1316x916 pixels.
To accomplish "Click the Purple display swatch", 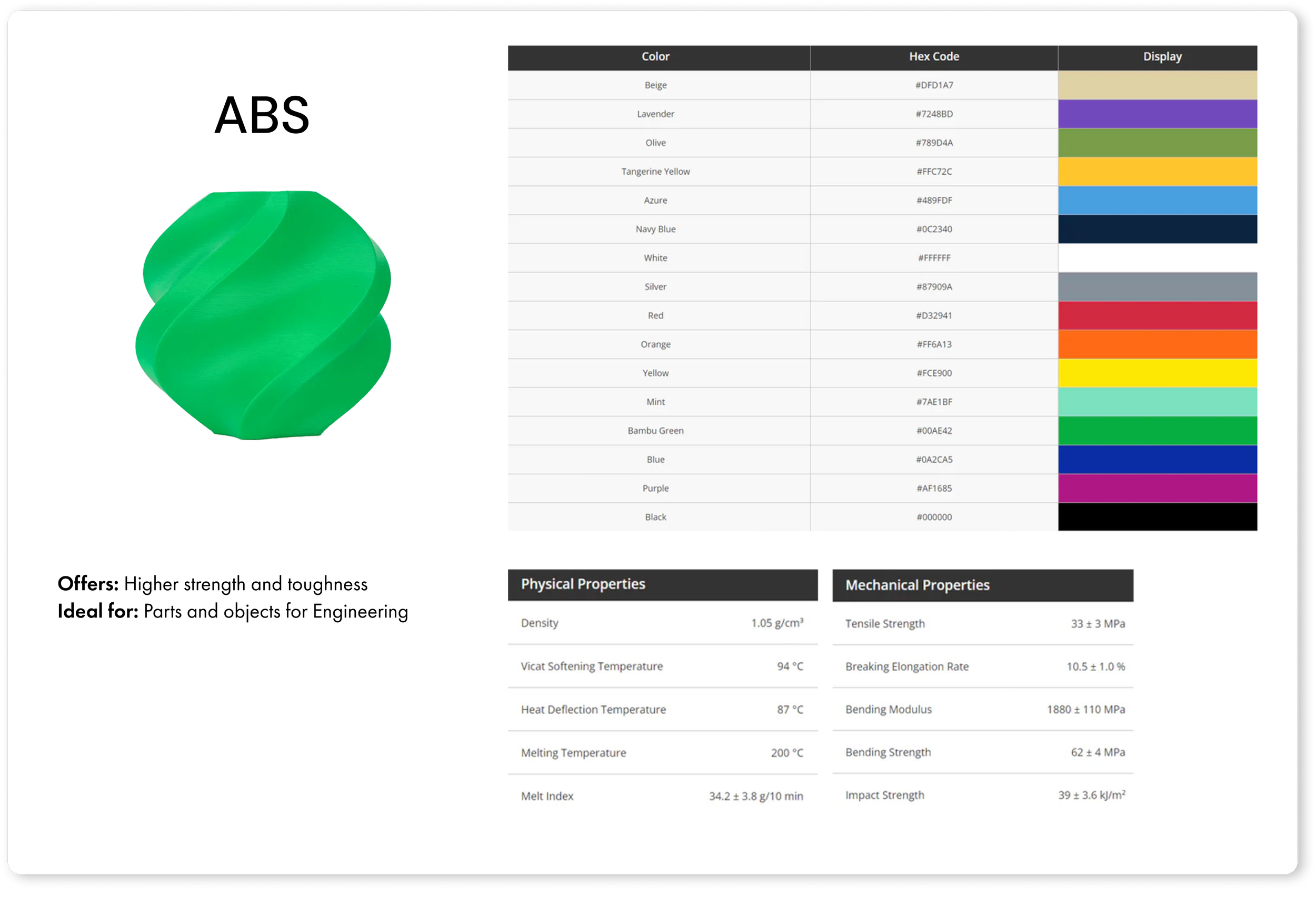I will [x=1157, y=488].
